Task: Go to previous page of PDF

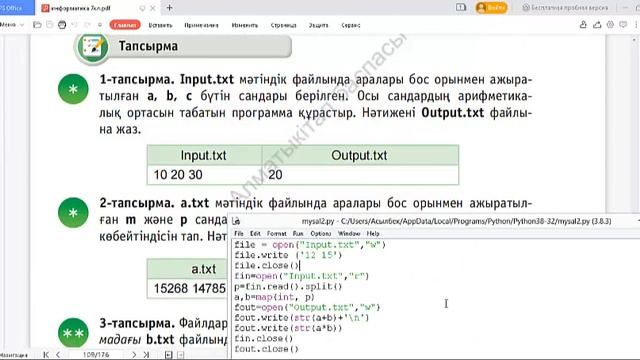Action: coord(58,355)
